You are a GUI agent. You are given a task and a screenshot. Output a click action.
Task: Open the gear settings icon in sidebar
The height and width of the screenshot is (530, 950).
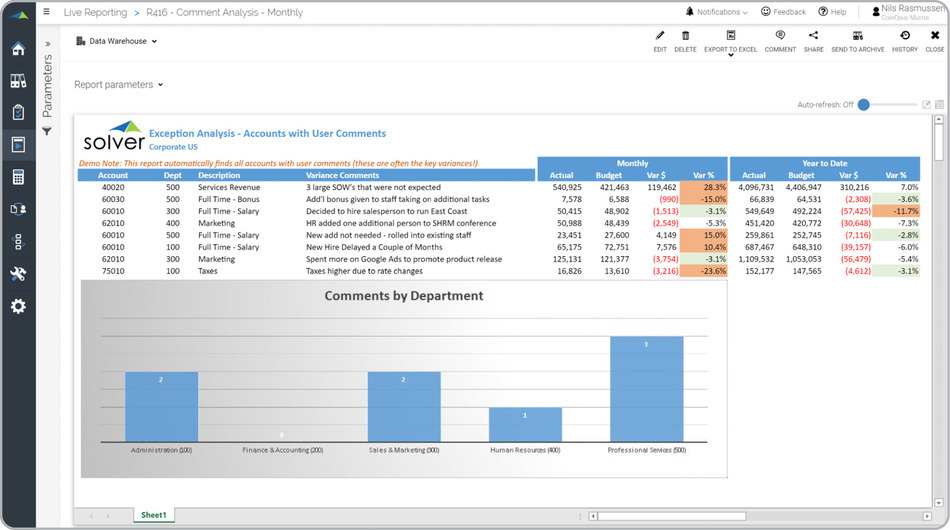18,306
